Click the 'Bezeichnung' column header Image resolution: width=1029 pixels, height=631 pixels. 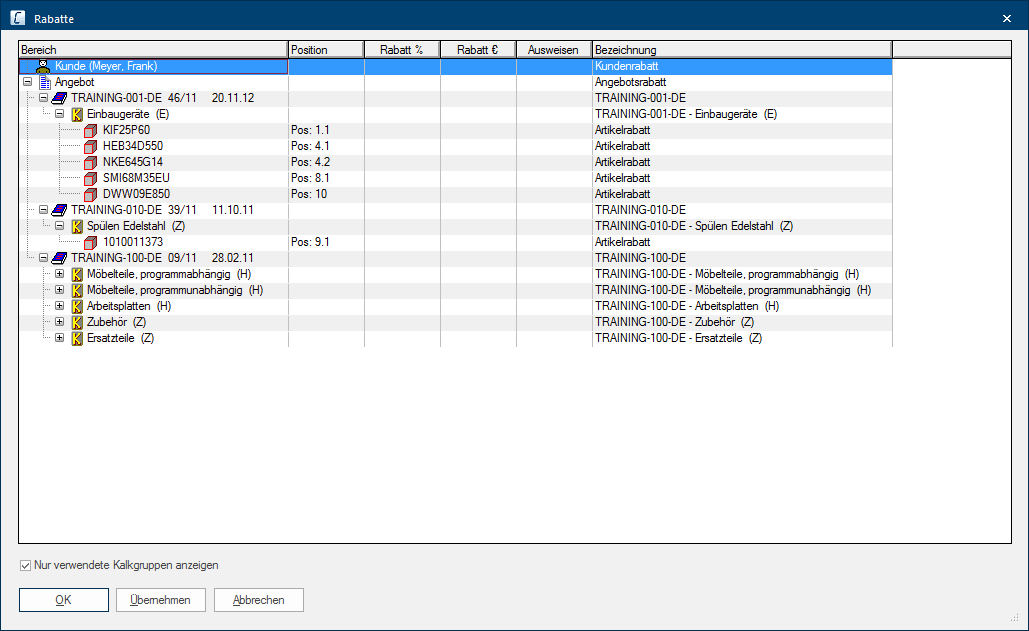click(x=740, y=50)
